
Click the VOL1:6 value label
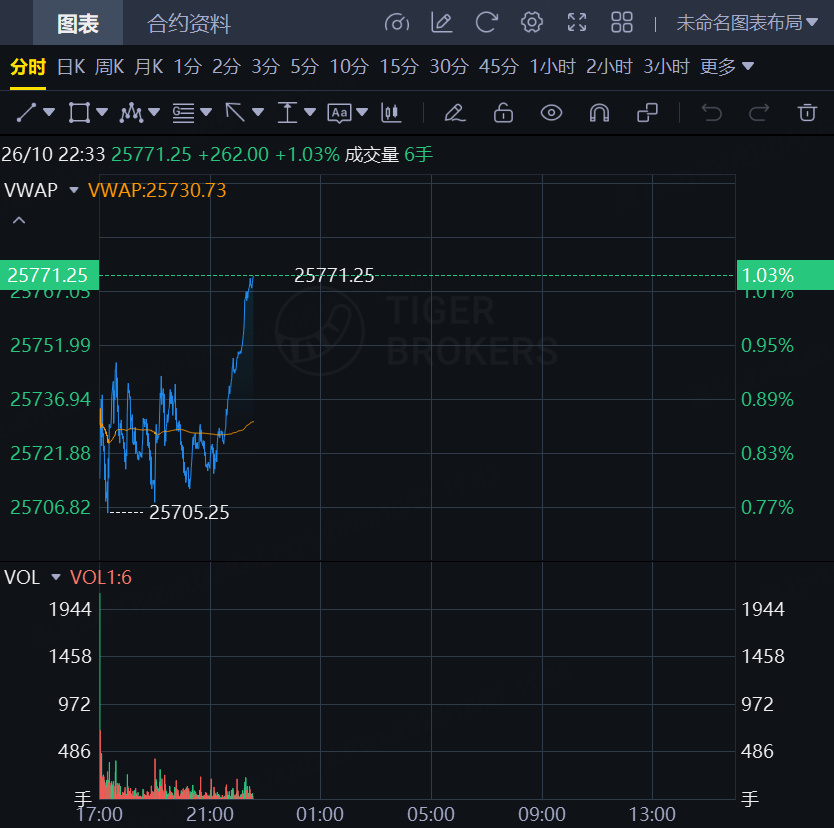coord(101,577)
